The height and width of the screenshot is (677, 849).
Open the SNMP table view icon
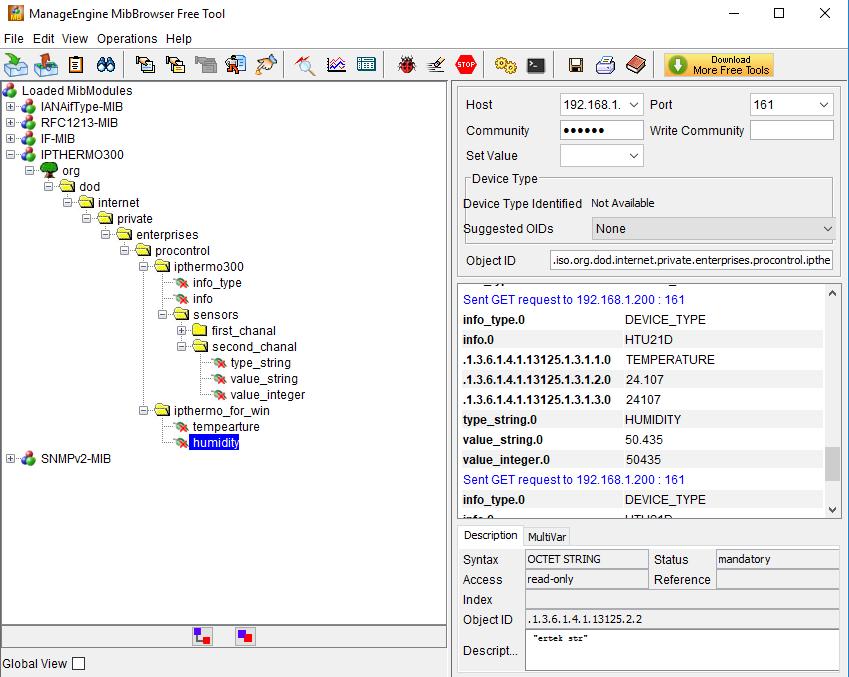[367, 65]
